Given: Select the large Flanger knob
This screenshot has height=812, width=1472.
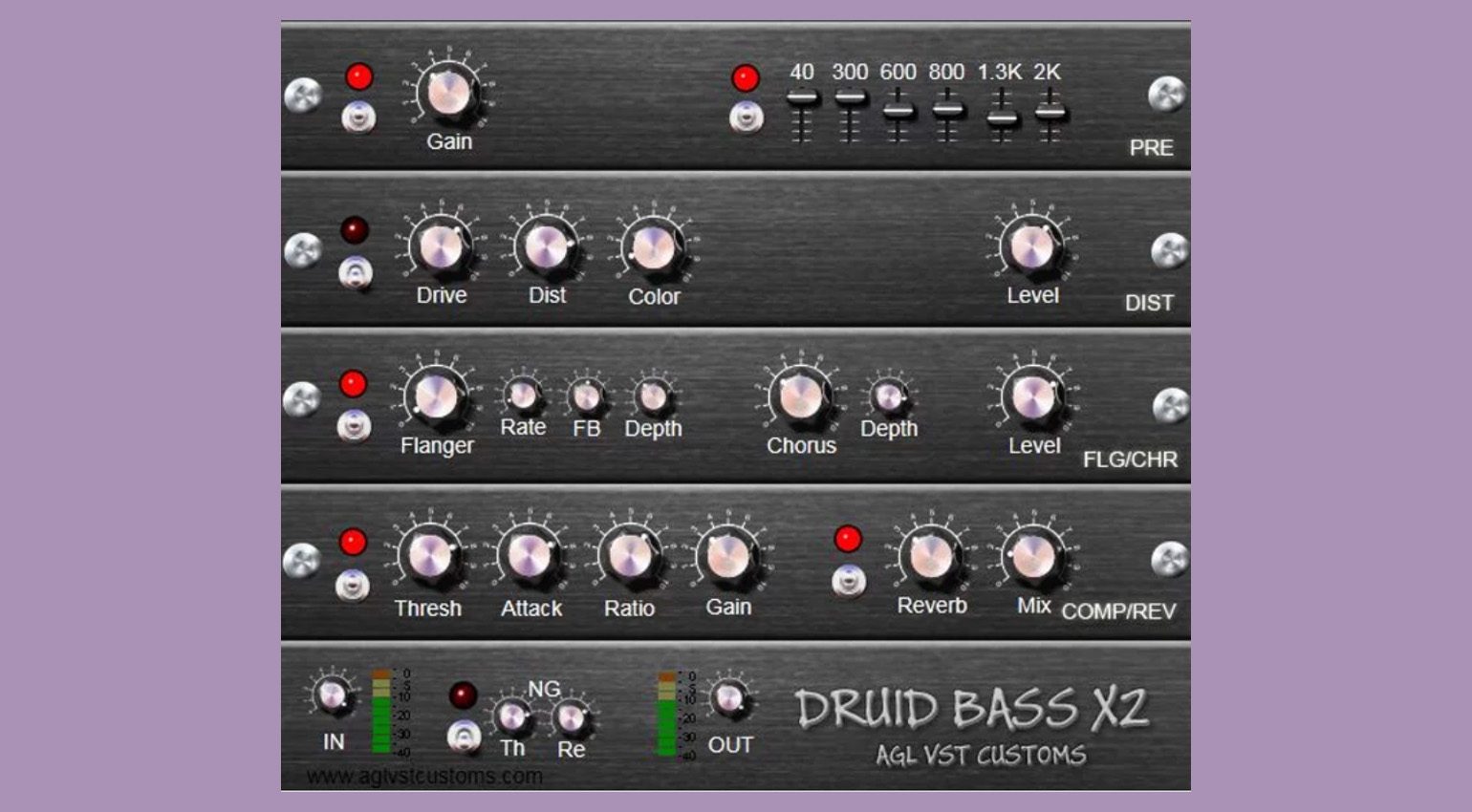Looking at the screenshot, I should pos(437,396).
